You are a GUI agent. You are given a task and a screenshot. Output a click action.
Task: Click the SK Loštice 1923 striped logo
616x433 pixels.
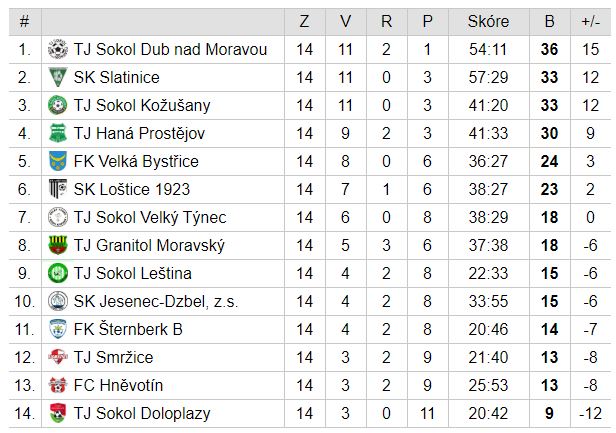(58, 189)
